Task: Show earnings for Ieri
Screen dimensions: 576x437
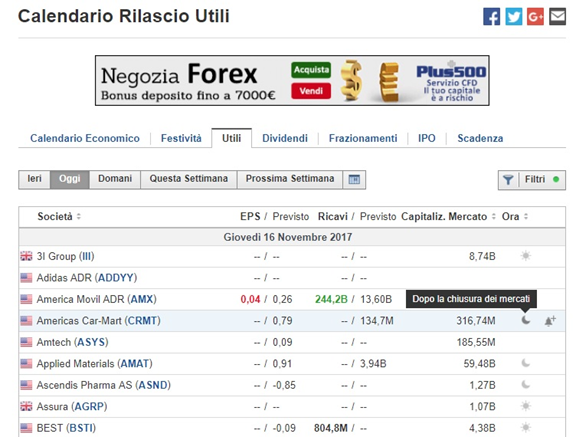Action: click(x=35, y=179)
